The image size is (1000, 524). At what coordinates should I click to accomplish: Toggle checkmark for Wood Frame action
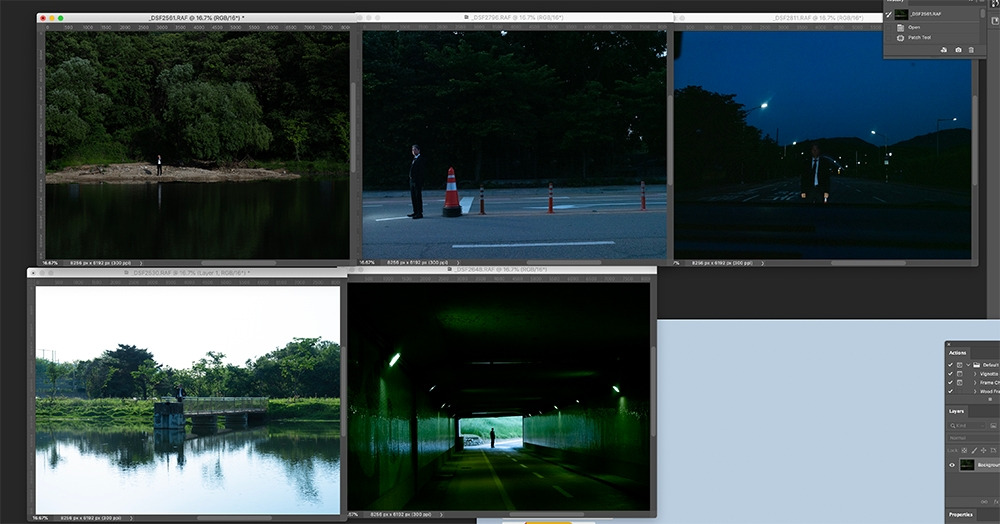click(x=950, y=391)
